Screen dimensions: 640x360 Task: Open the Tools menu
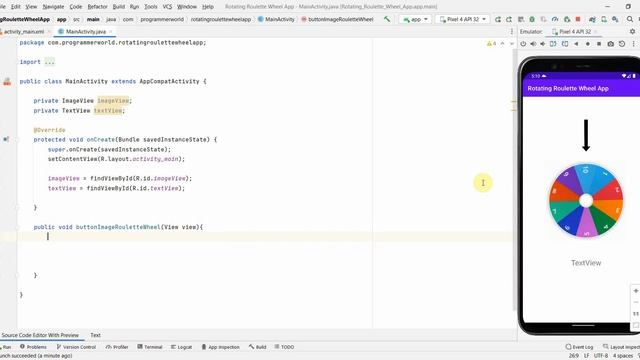151,7
